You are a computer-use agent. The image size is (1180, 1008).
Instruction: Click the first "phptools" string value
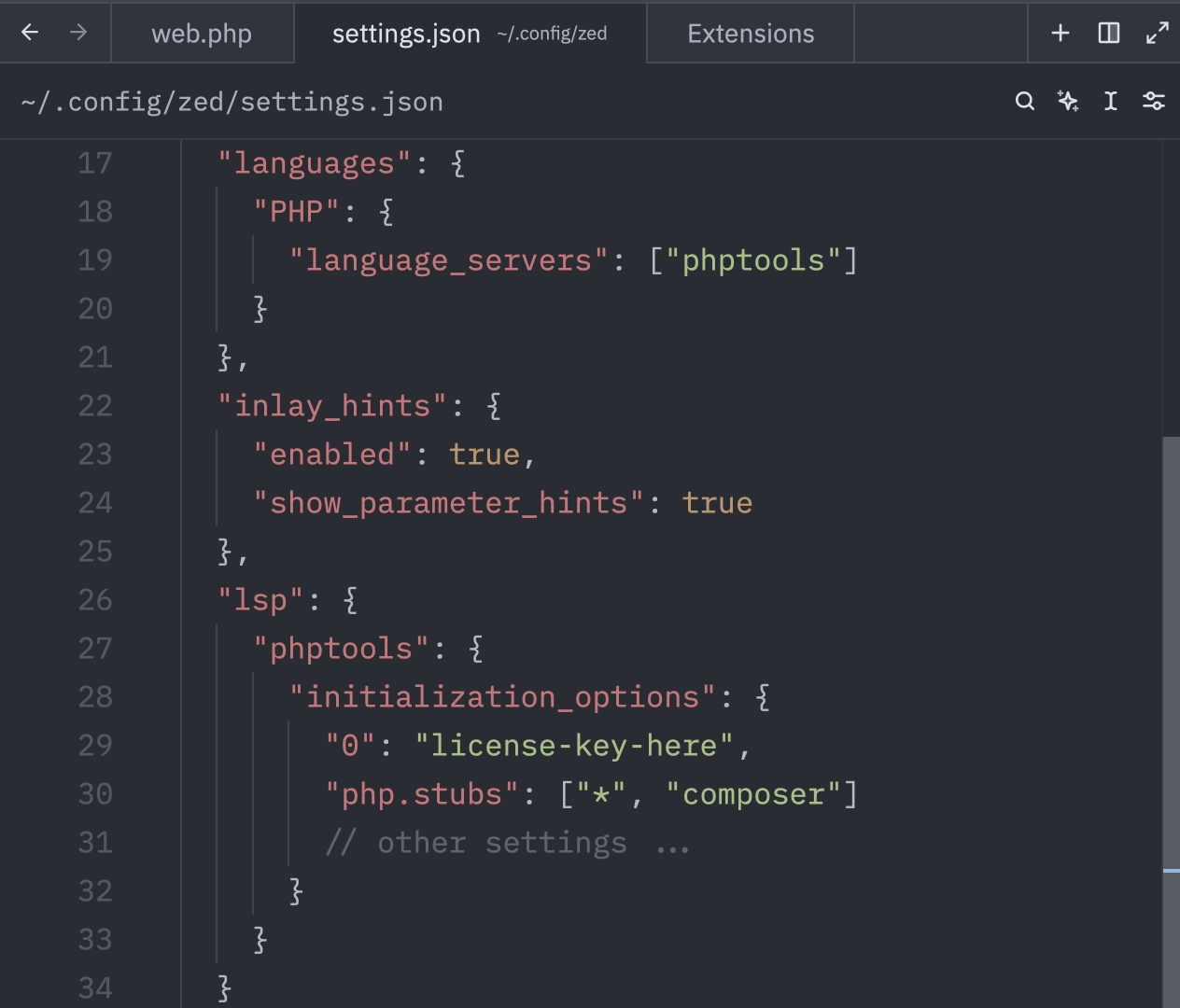click(x=753, y=260)
